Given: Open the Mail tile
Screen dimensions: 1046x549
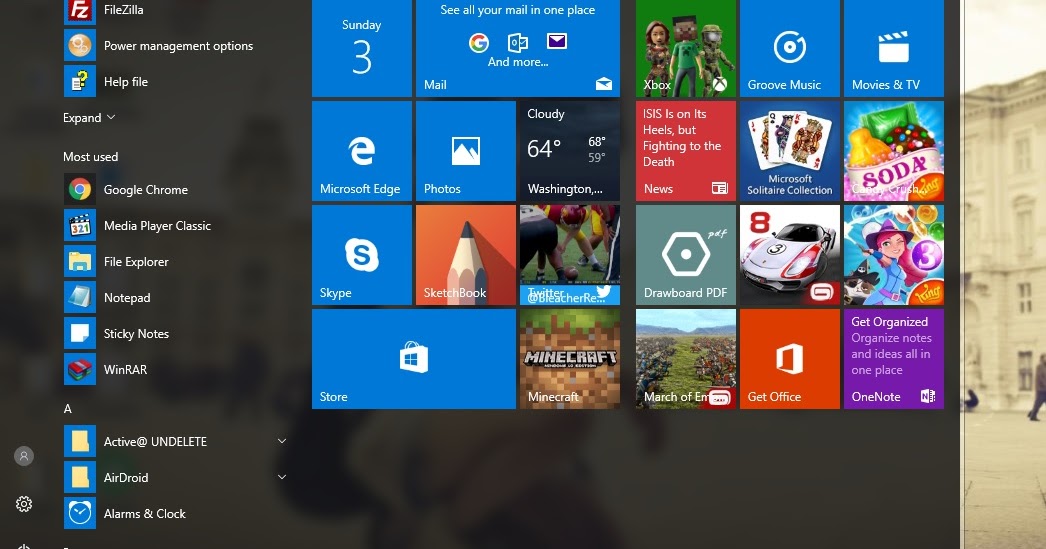Looking at the screenshot, I should (x=518, y=48).
